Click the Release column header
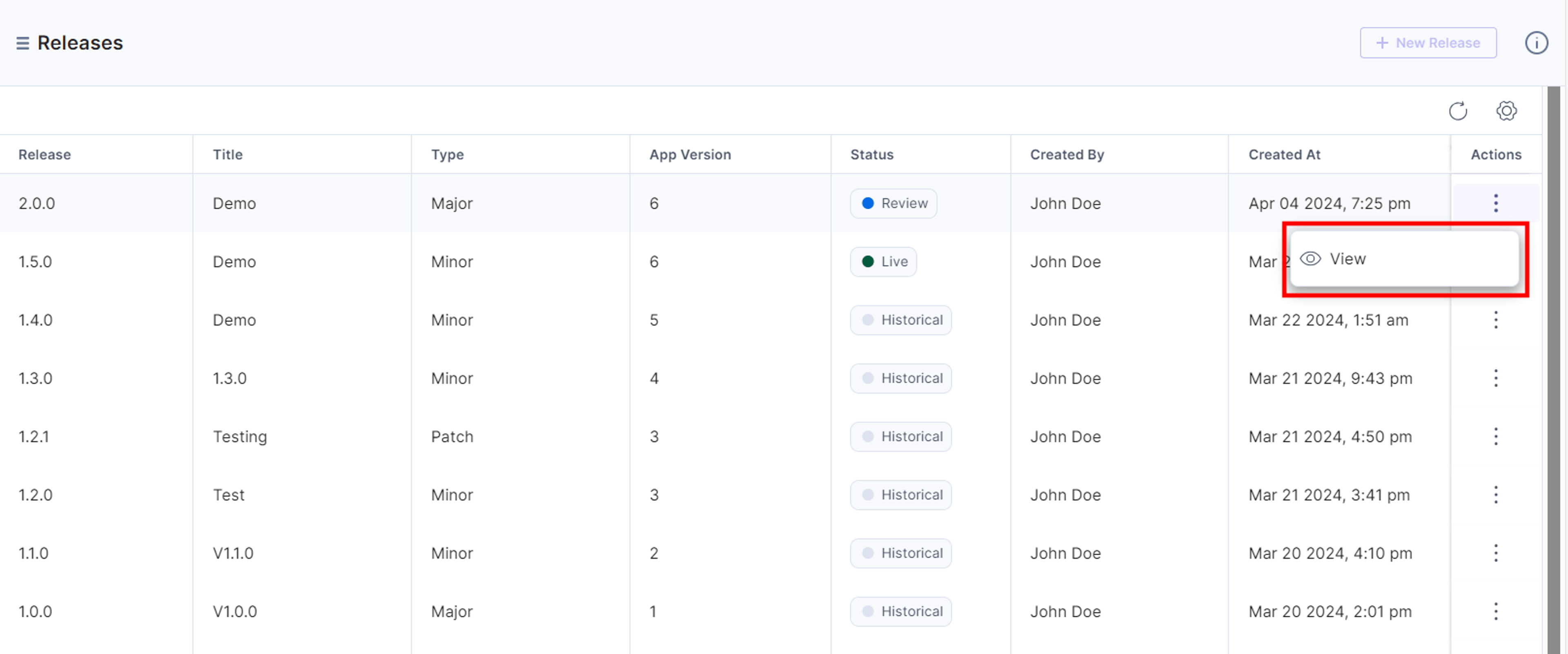 [x=45, y=155]
